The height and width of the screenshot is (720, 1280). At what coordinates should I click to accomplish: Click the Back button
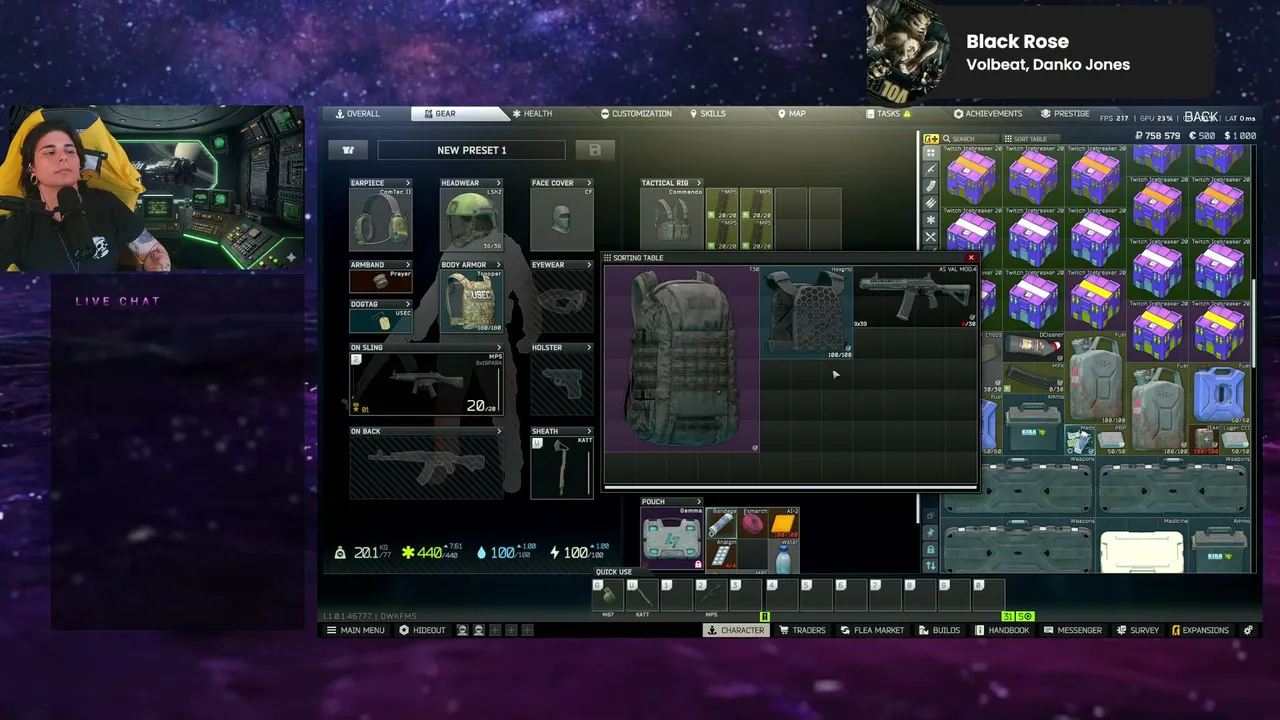1201,117
